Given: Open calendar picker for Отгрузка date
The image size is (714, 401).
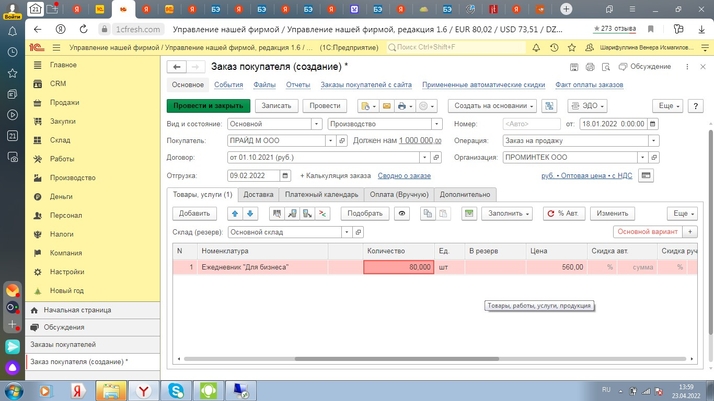Looking at the screenshot, I should [285, 175].
